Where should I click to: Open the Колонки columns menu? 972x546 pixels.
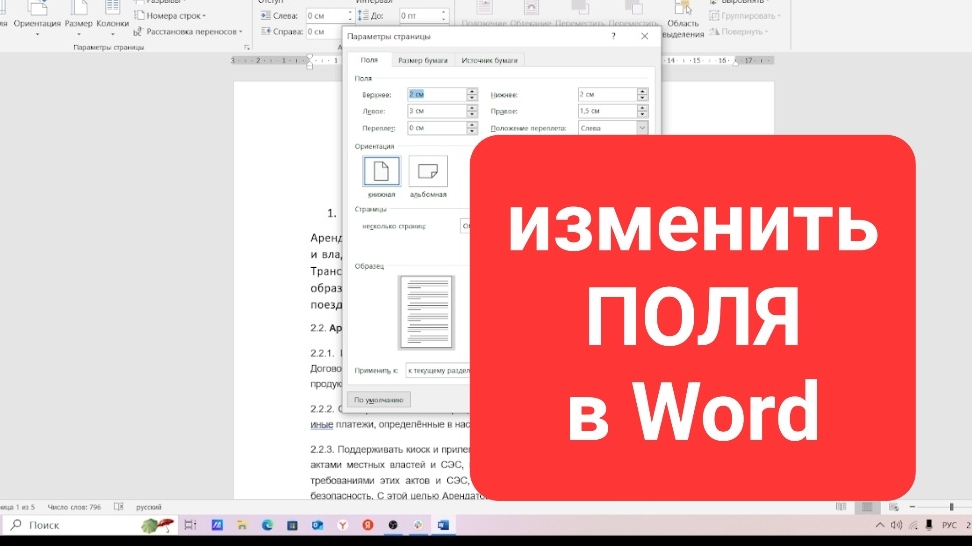click(x=112, y=19)
